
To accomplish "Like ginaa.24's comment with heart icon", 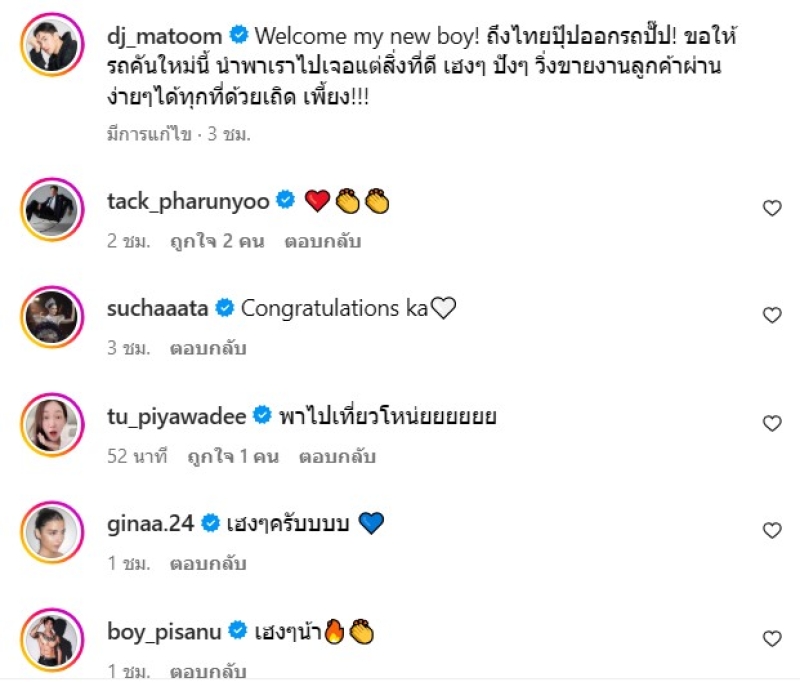I will [772, 531].
